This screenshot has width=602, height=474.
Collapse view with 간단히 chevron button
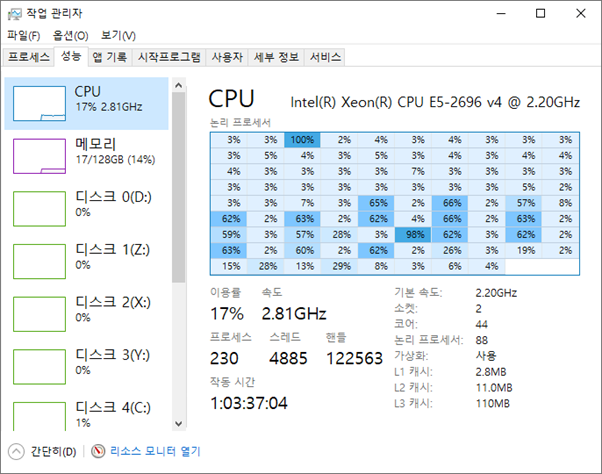point(15,451)
